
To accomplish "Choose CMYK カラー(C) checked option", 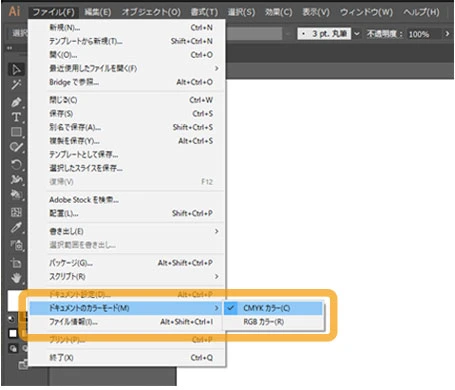I will [x=273, y=308].
